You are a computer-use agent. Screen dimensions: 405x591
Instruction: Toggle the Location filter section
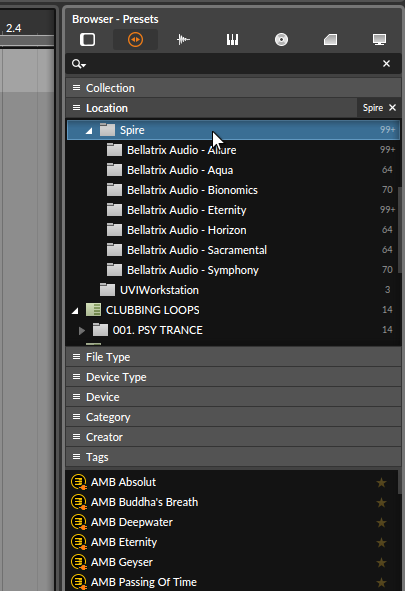pos(211,108)
